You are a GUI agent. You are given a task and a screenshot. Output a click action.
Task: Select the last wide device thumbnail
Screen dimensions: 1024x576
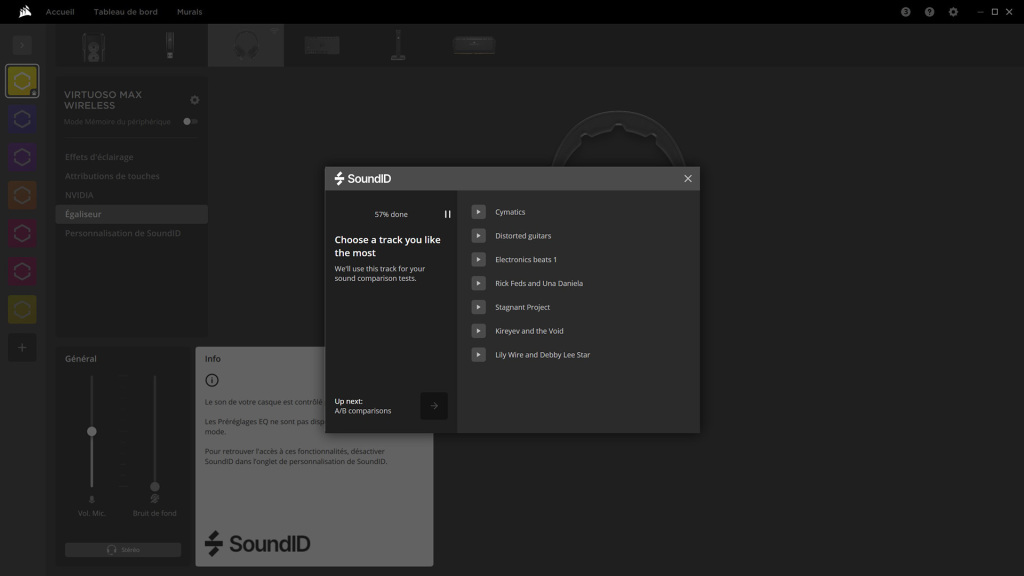click(x=474, y=45)
